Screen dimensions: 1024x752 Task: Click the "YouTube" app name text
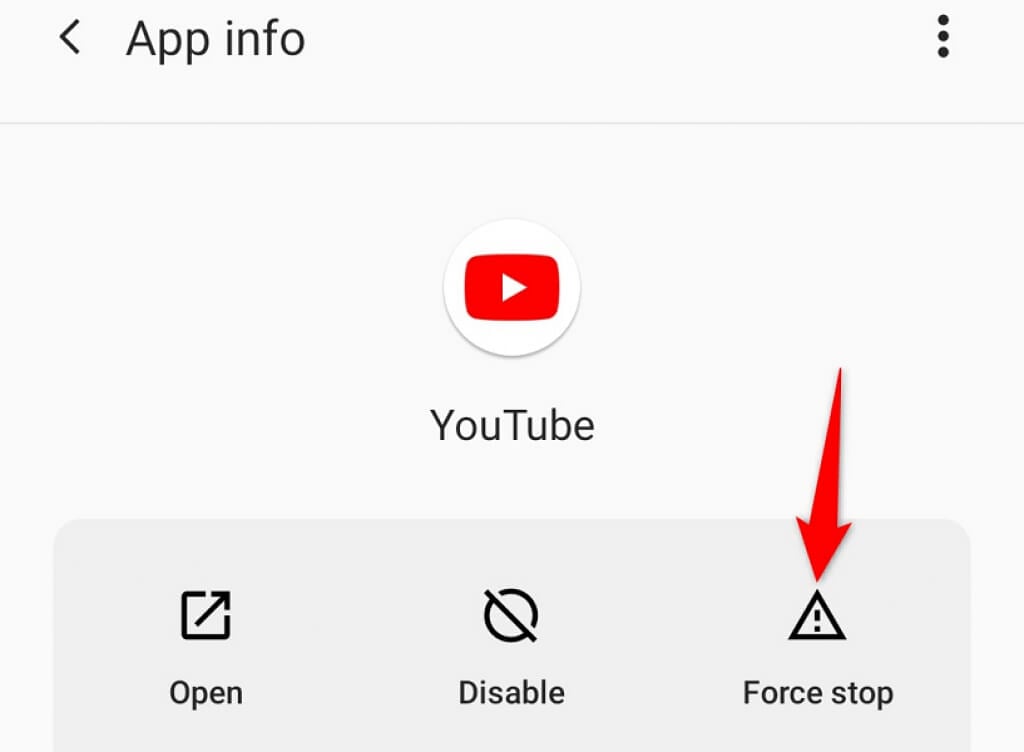[x=512, y=426]
